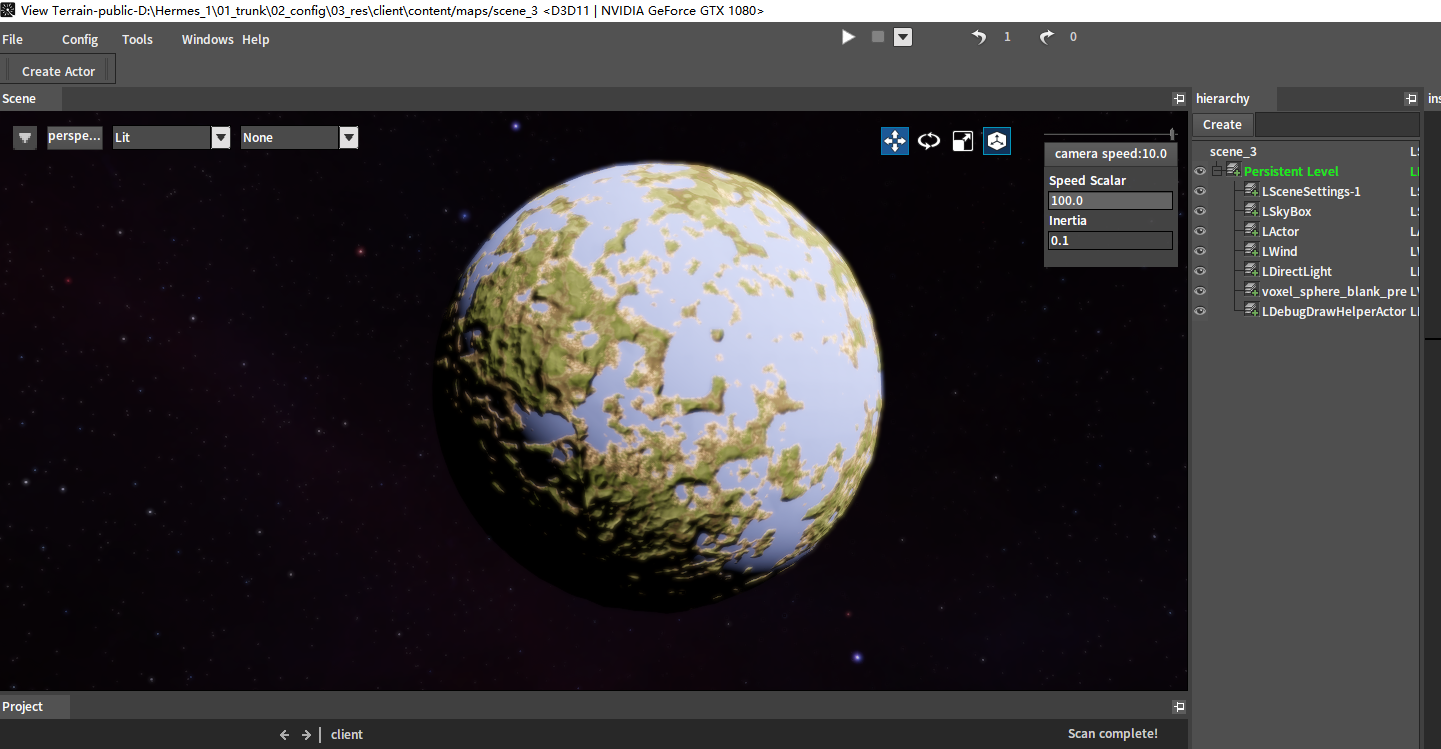Toggle the coordinate space cube icon
The height and width of the screenshot is (749, 1441).
point(996,141)
